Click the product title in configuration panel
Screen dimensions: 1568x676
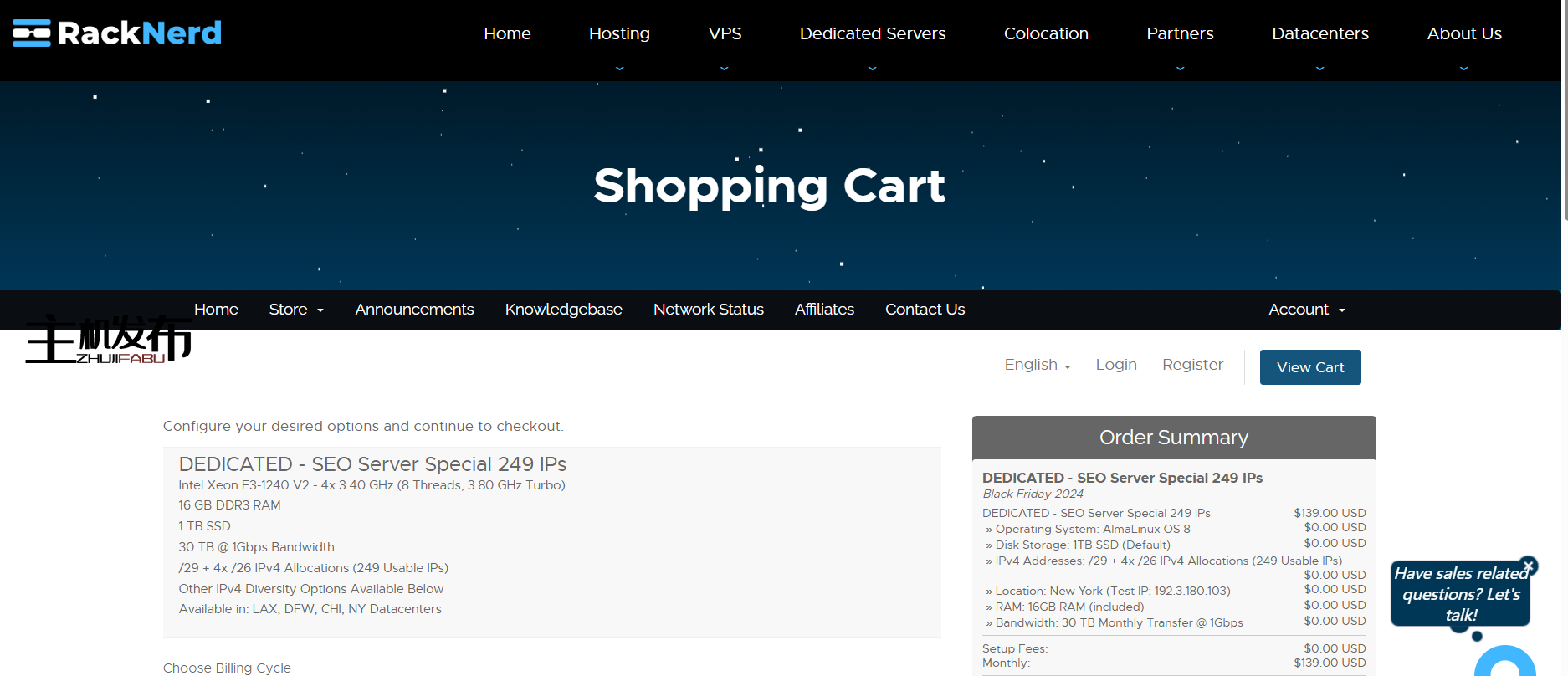tap(372, 464)
